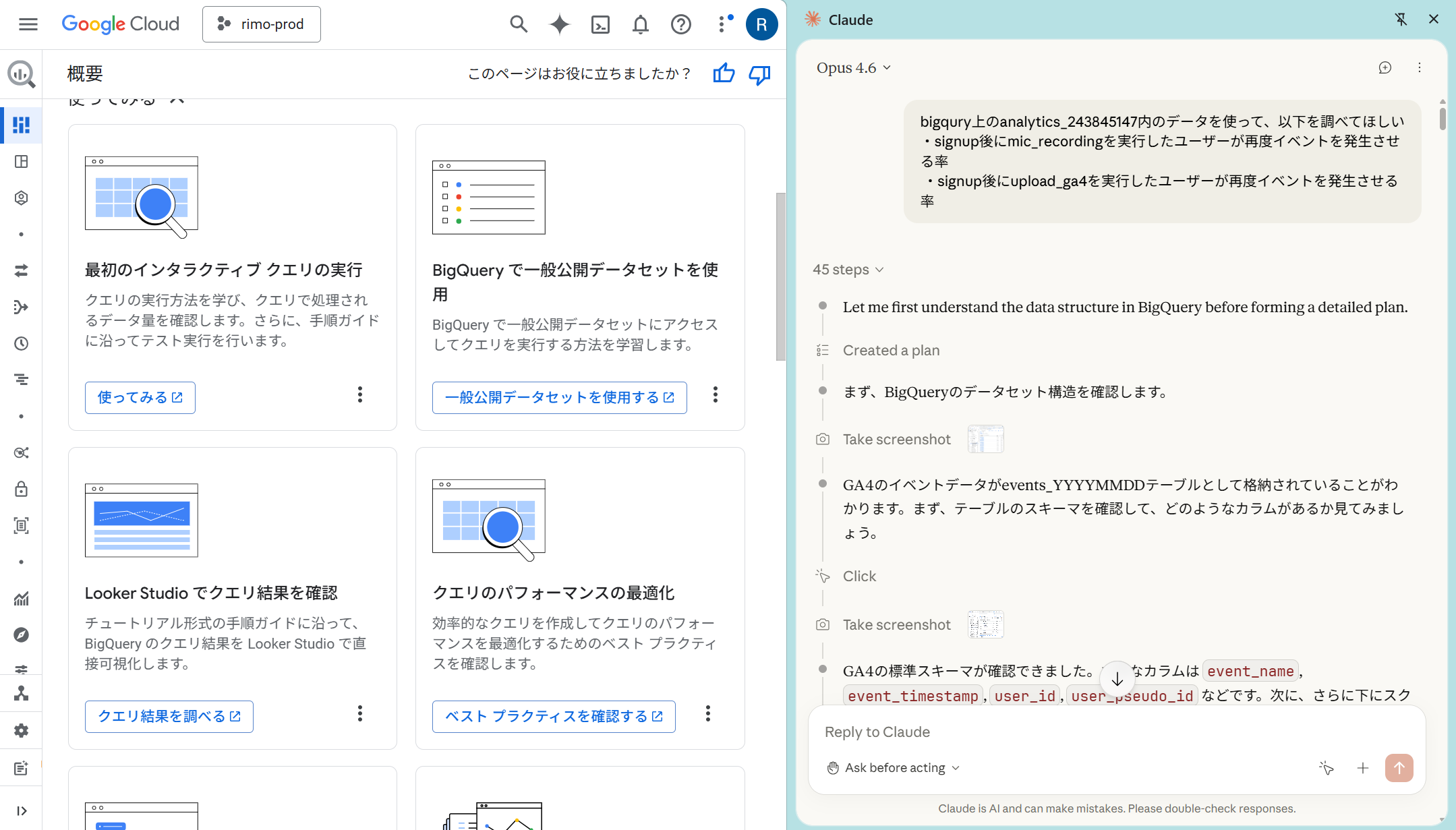The height and width of the screenshot is (830, 1456).
Task: Click the thumbs down feedback icon
Action: (759, 73)
